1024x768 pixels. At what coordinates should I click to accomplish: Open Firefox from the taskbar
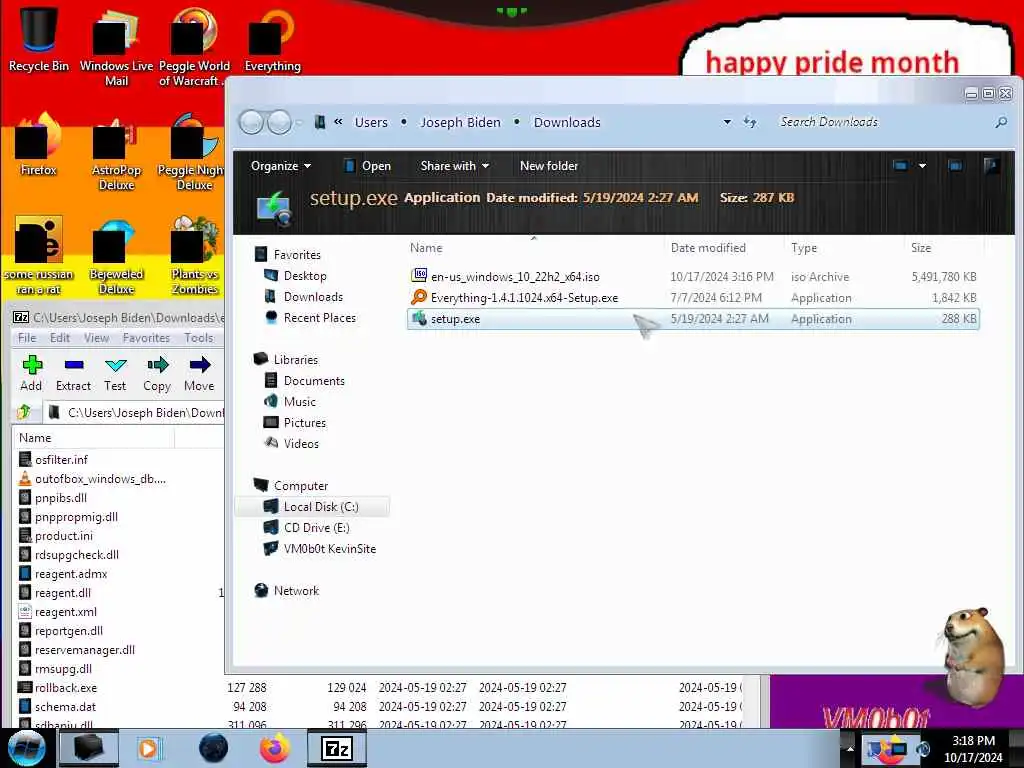275,748
